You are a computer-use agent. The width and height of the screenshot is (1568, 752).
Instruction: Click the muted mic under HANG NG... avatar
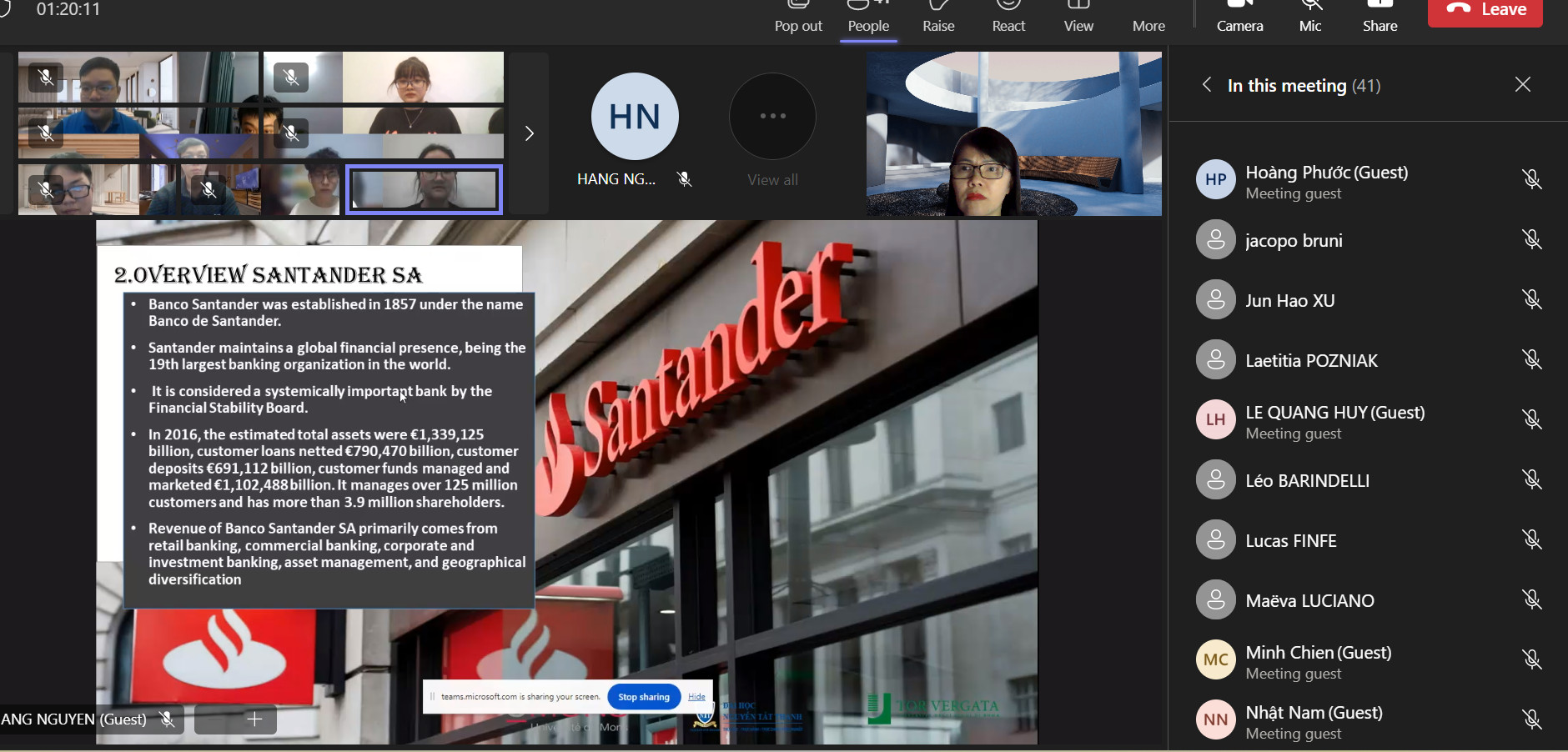(684, 178)
